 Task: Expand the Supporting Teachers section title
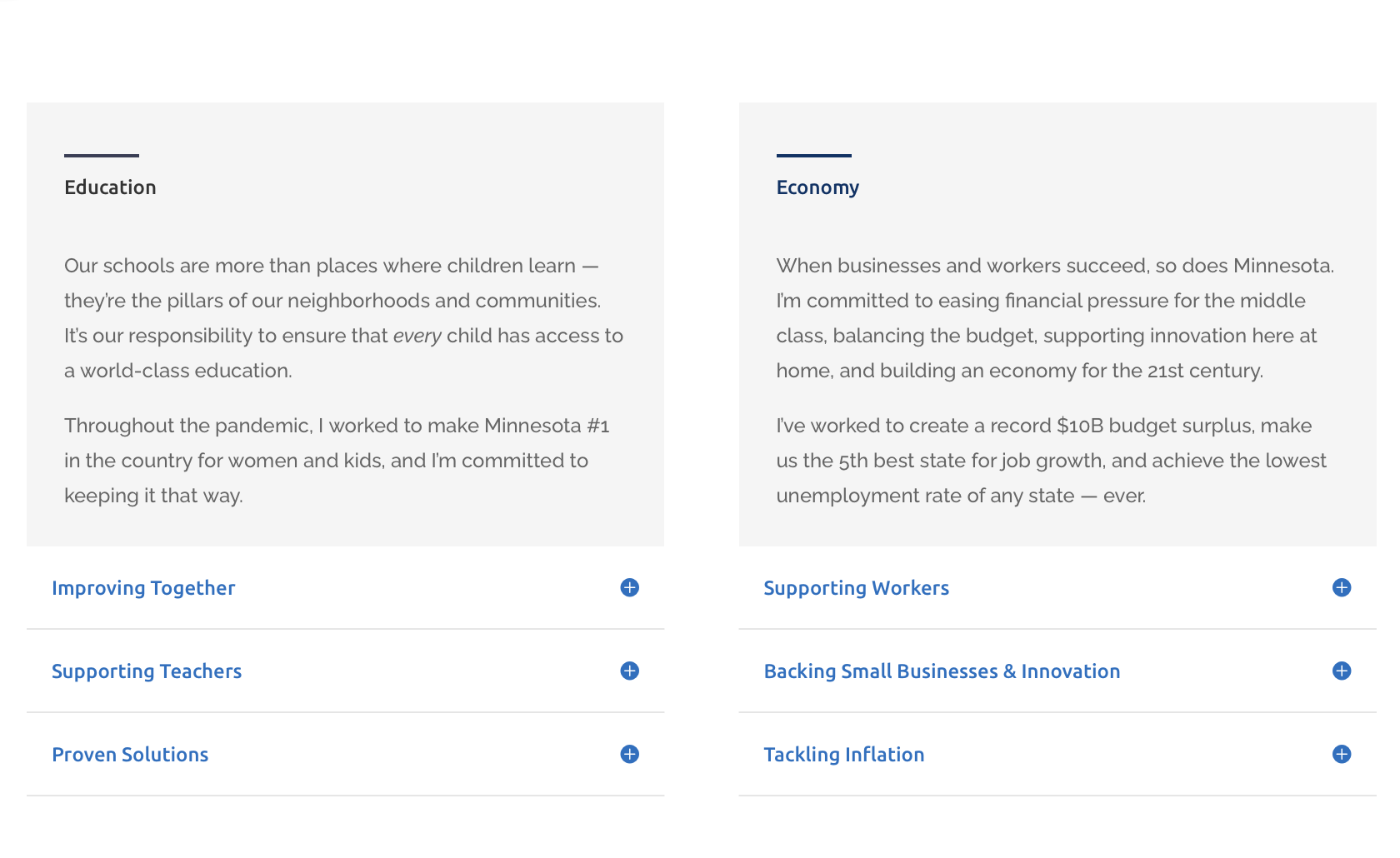(x=147, y=671)
